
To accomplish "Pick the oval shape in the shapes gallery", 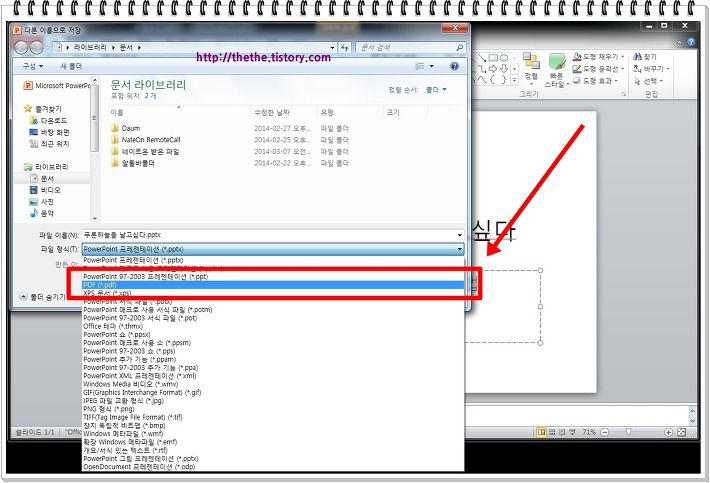I will (504, 58).
